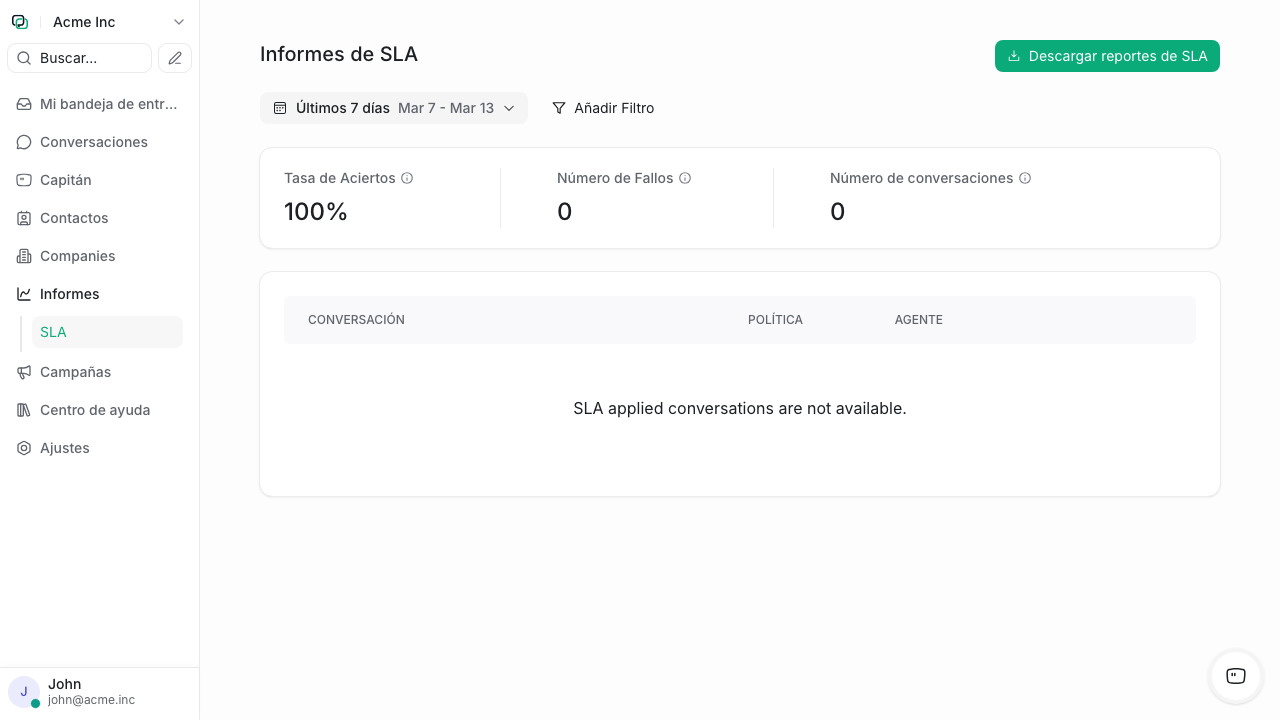The width and height of the screenshot is (1280, 720).
Task: Select Conversaciones in the sidebar
Action: point(94,142)
